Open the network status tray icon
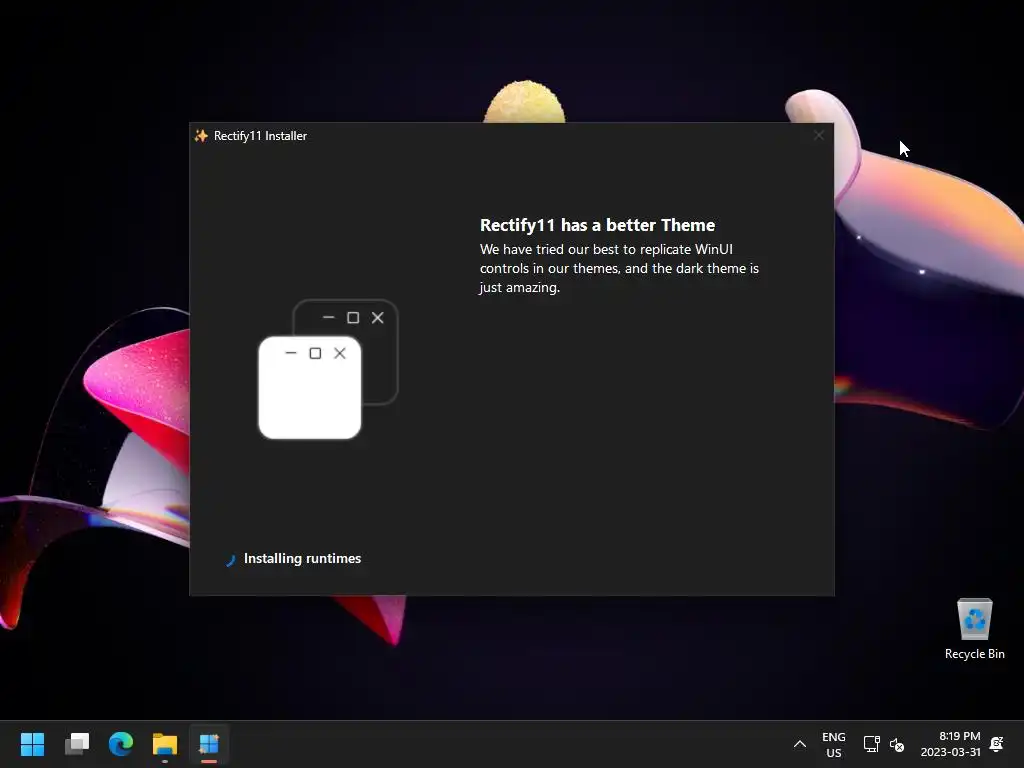The width and height of the screenshot is (1024, 768). tap(871, 744)
